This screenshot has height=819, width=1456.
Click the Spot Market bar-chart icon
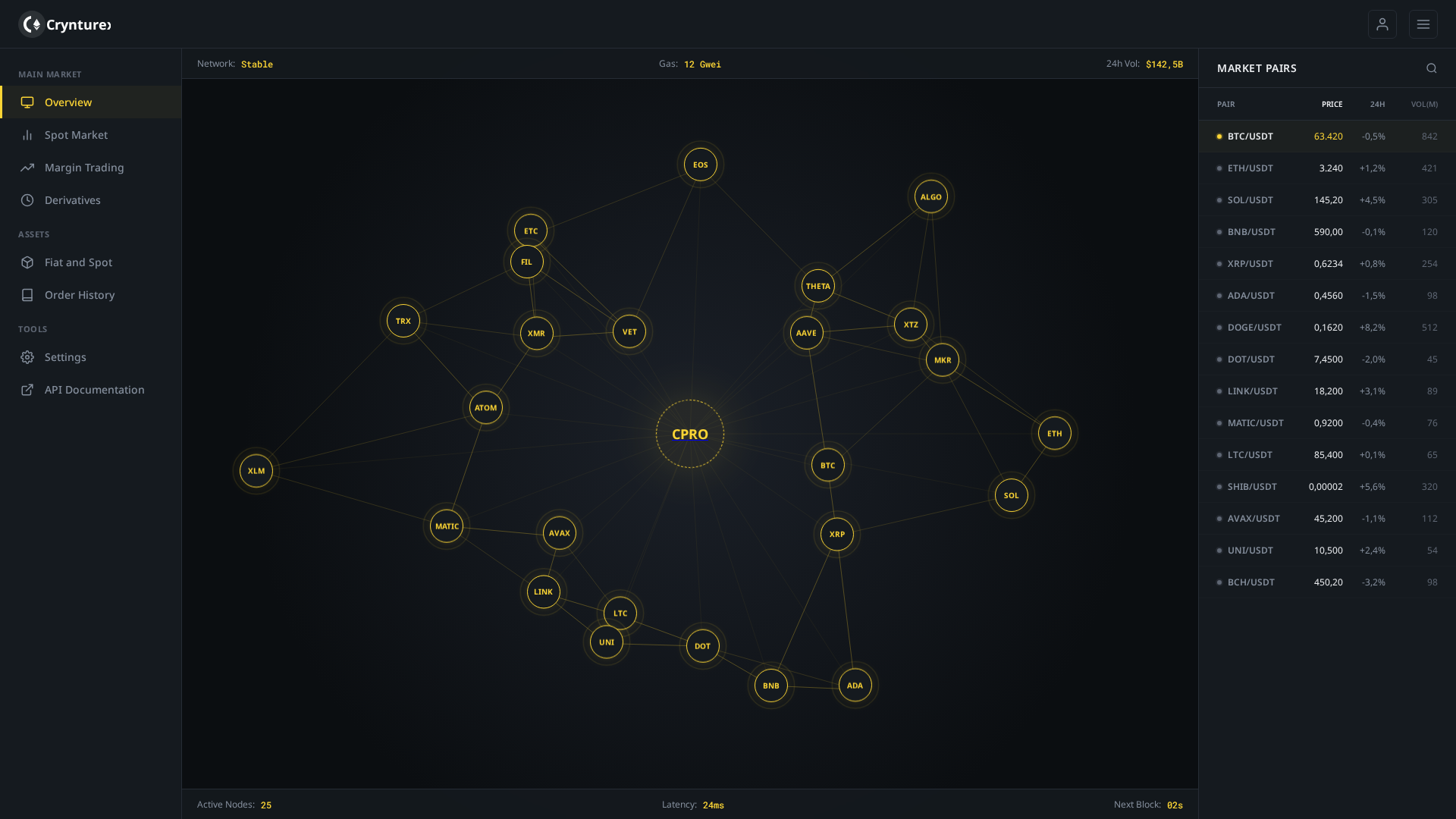click(x=27, y=135)
